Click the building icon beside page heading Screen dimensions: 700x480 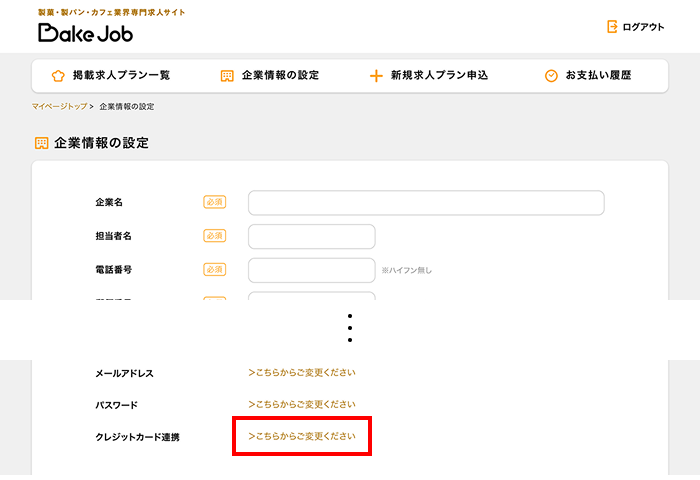(41, 143)
